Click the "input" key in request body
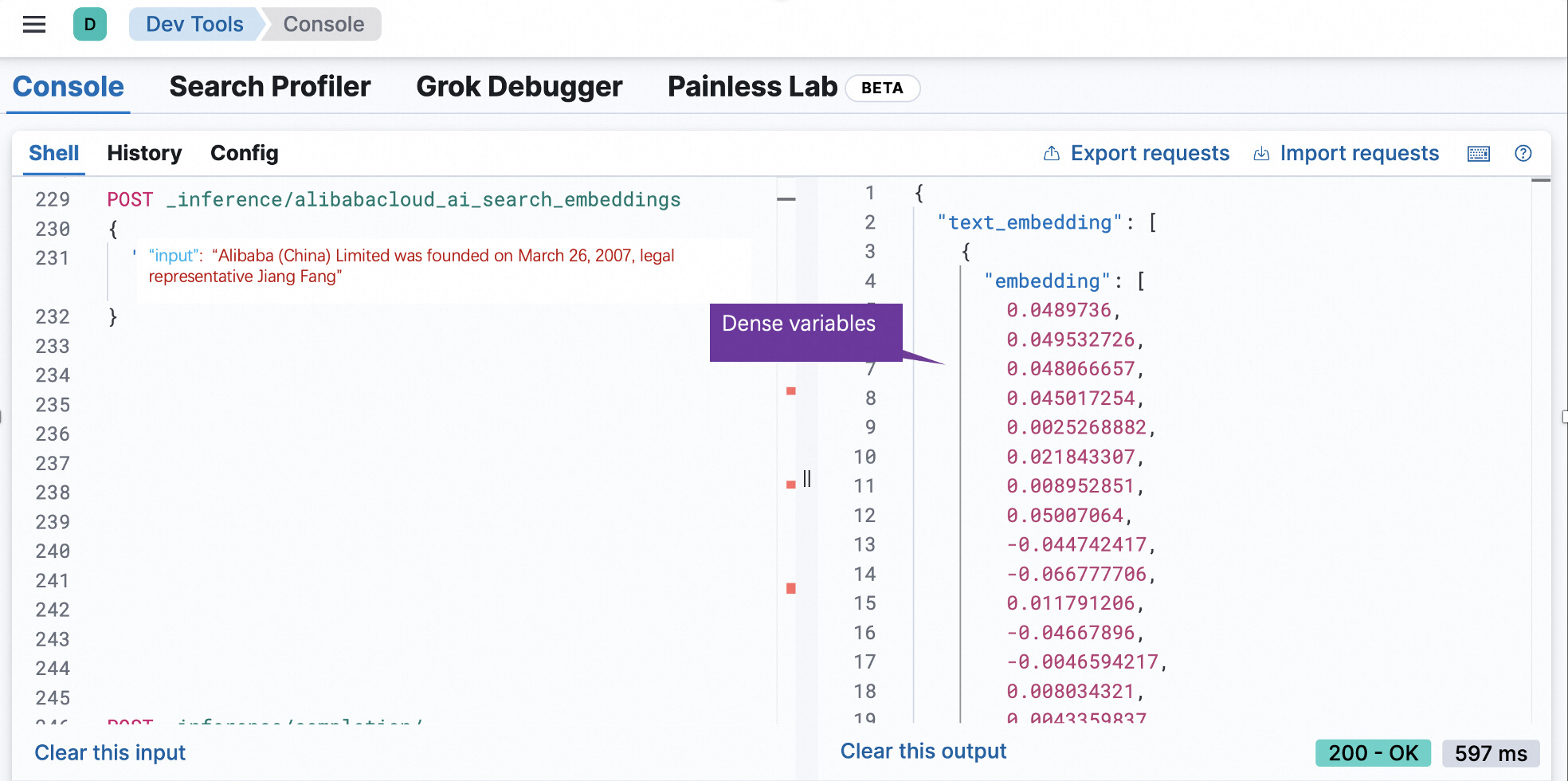Viewport: 1568px width, 781px height. 175,256
